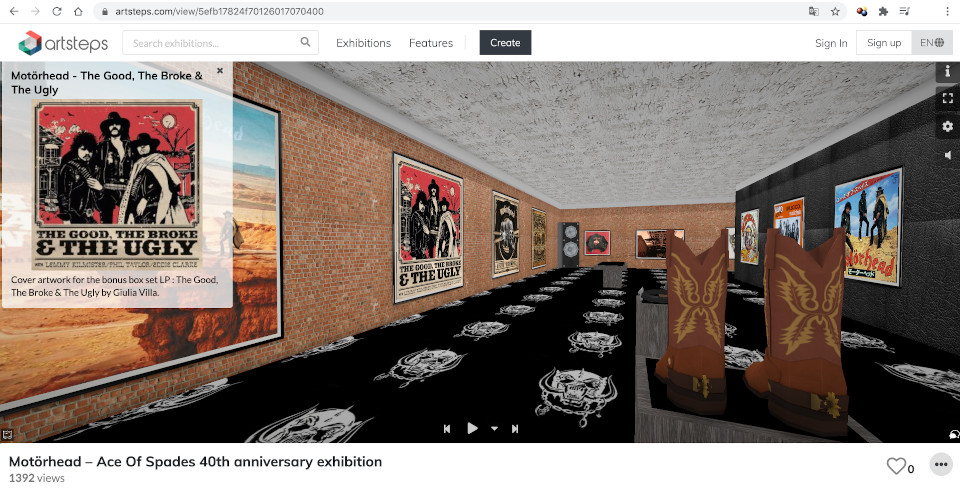Click the Create button
960x489 pixels.
505,42
